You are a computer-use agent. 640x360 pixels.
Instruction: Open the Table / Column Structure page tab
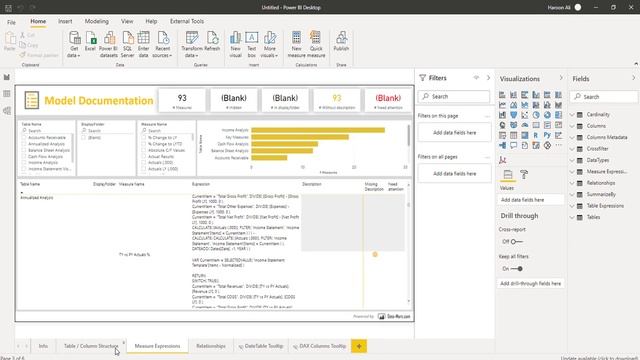click(91, 346)
